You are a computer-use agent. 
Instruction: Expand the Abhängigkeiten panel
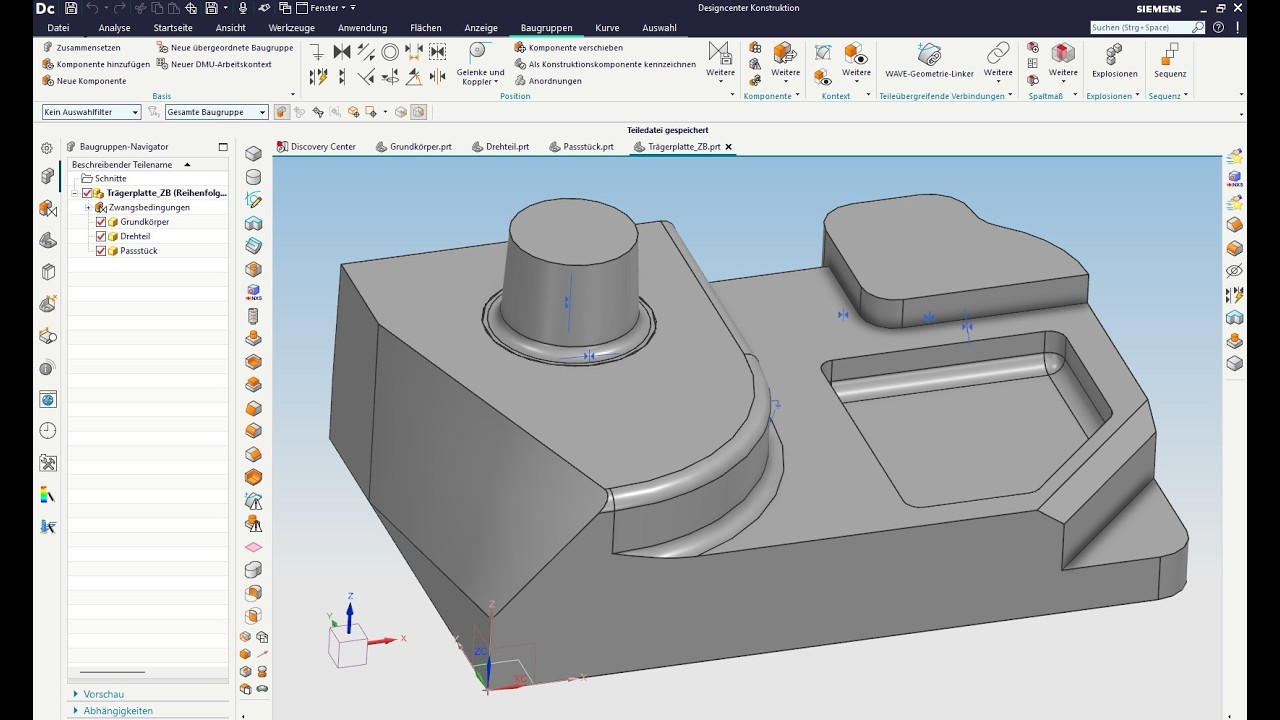[76, 711]
